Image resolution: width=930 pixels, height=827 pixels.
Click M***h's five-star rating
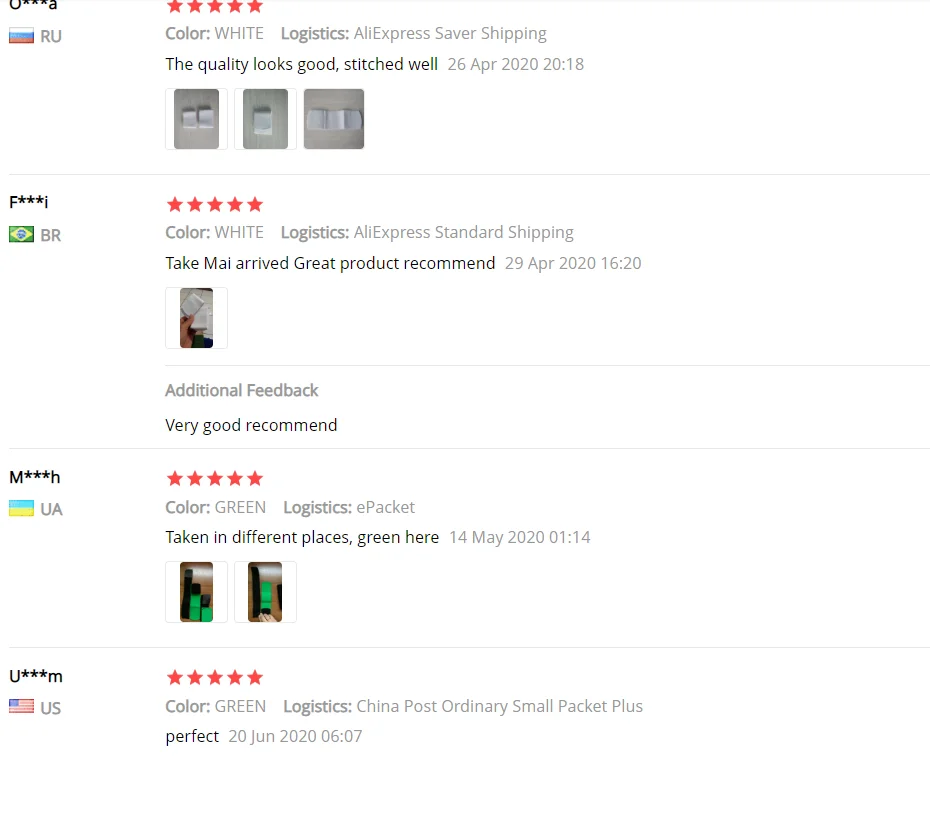tap(215, 478)
